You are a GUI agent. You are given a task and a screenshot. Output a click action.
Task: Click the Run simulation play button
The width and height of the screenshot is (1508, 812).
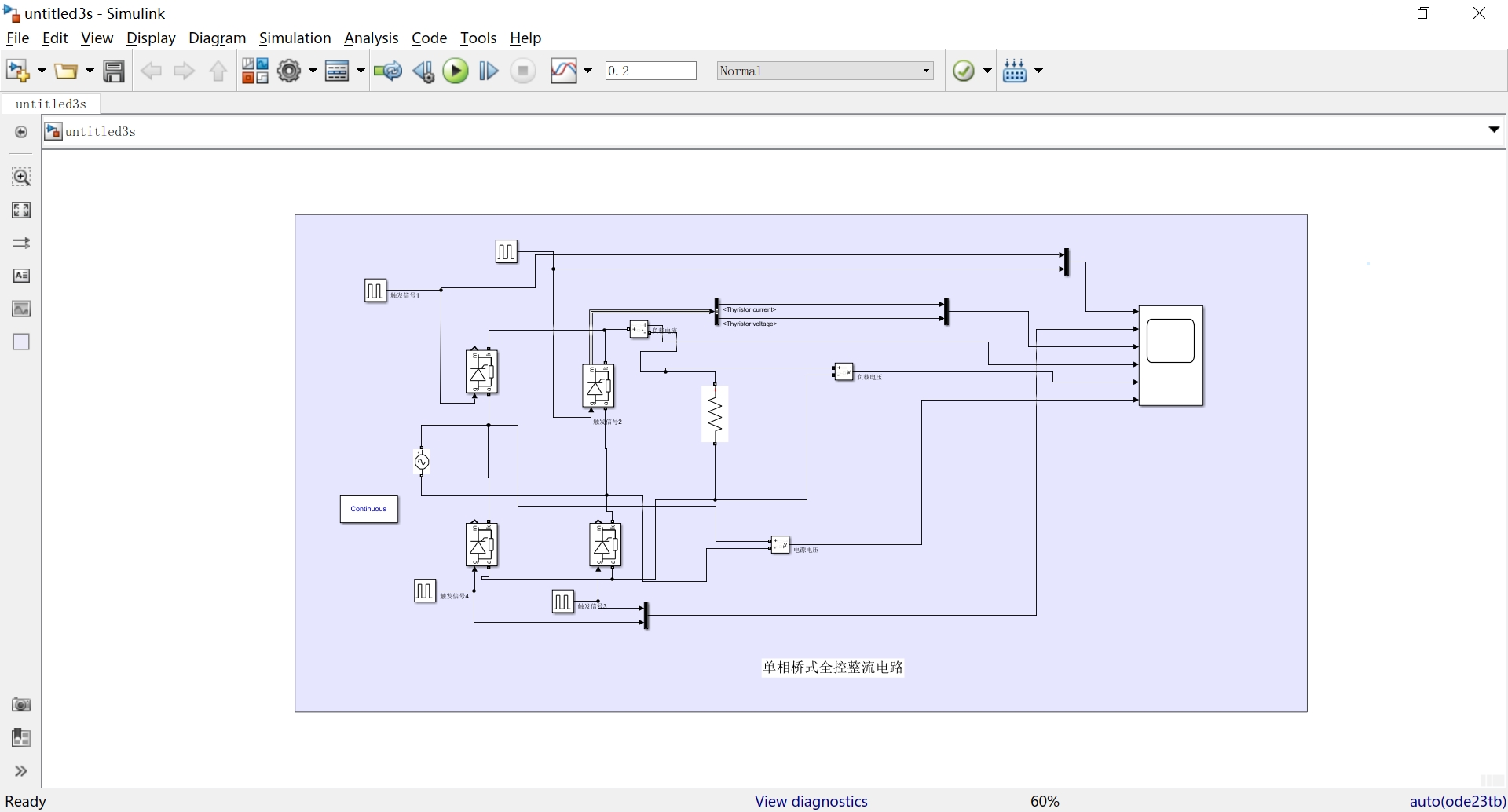[x=456, y=71]
